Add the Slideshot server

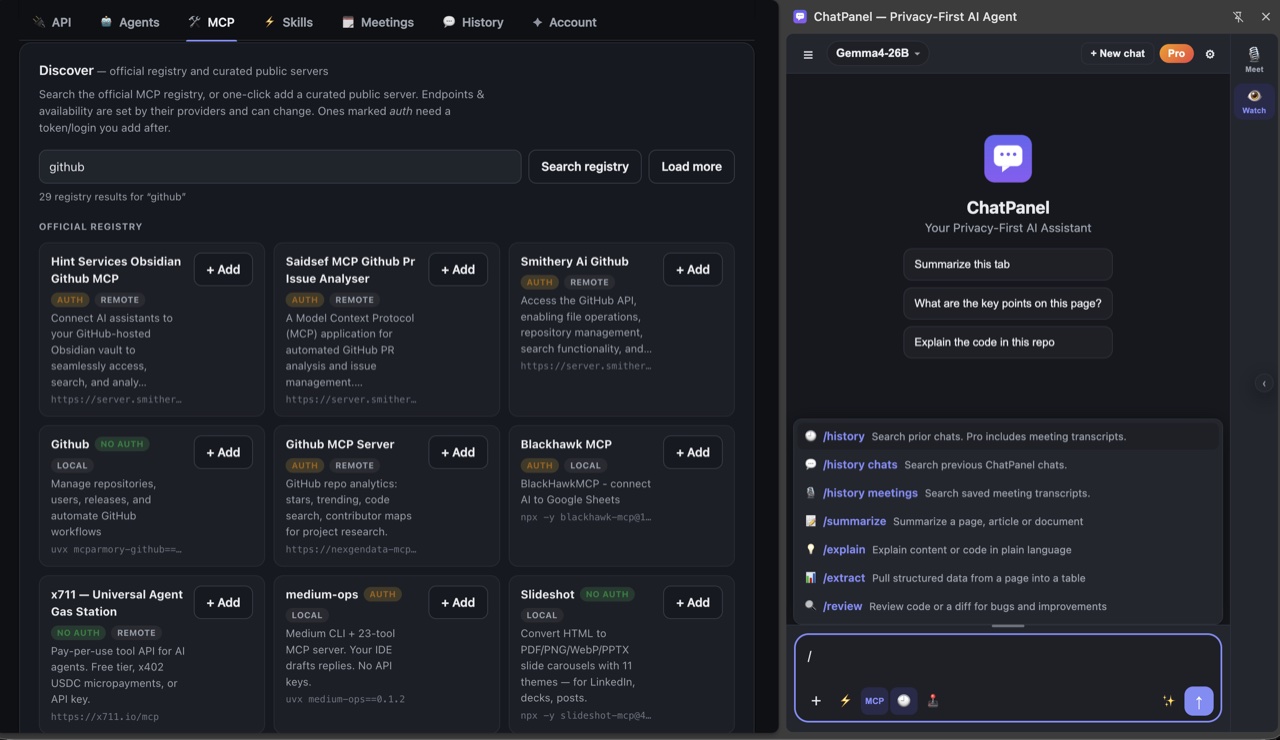coord(692,603)
